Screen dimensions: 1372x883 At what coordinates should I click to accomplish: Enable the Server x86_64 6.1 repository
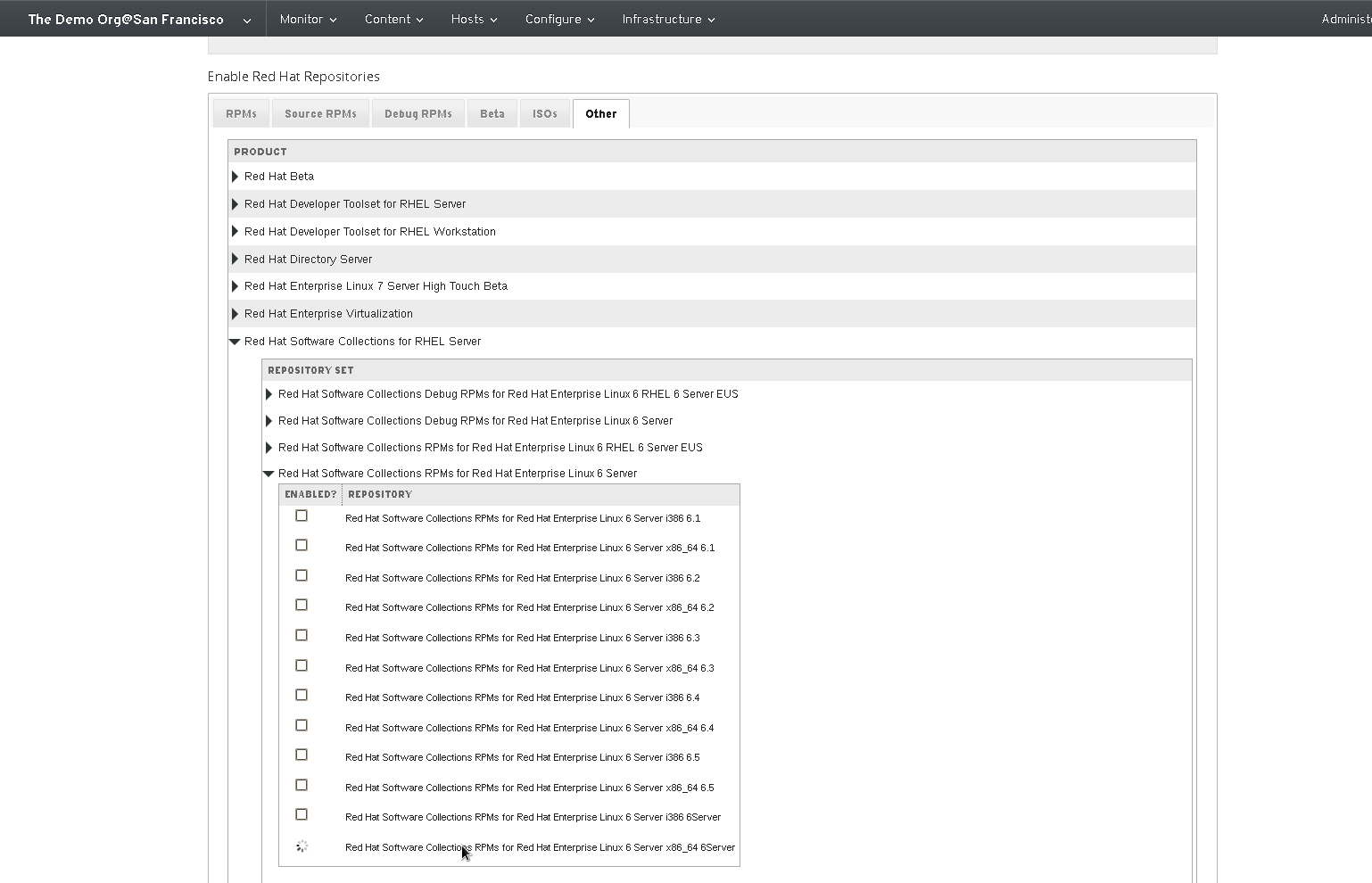[302, 545]
